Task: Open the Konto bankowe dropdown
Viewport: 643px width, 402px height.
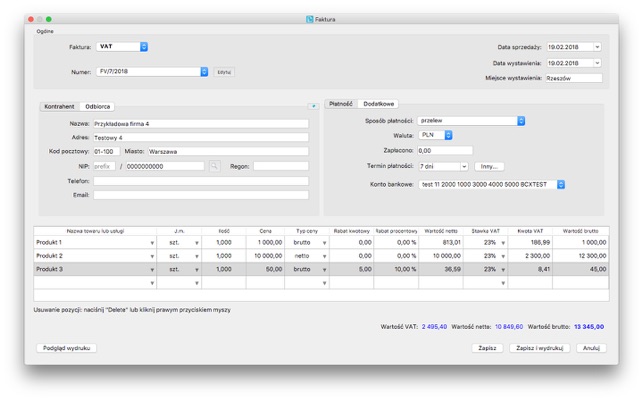Action: [561, 185]
